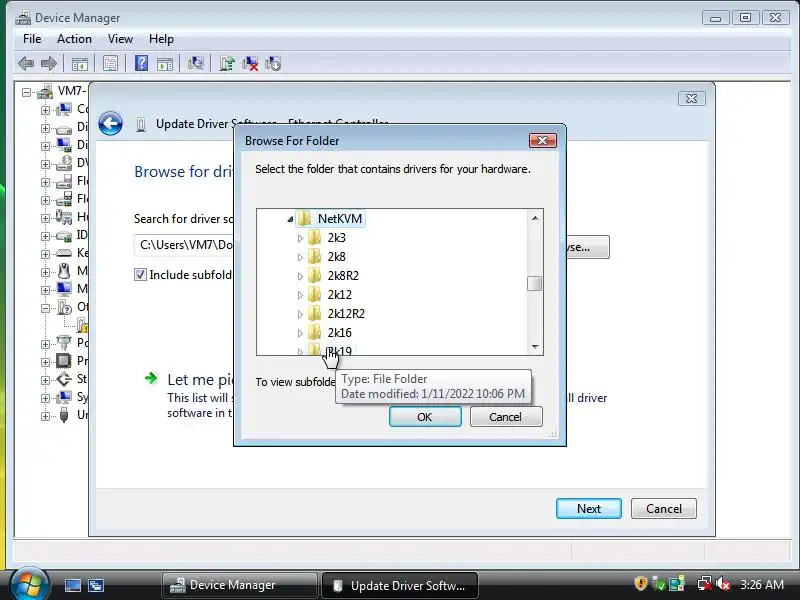Image resolution: width=800 pixels, height=600 pixels.
Task: Click Switch between windows quick launch icon
Action: (95, 585)
